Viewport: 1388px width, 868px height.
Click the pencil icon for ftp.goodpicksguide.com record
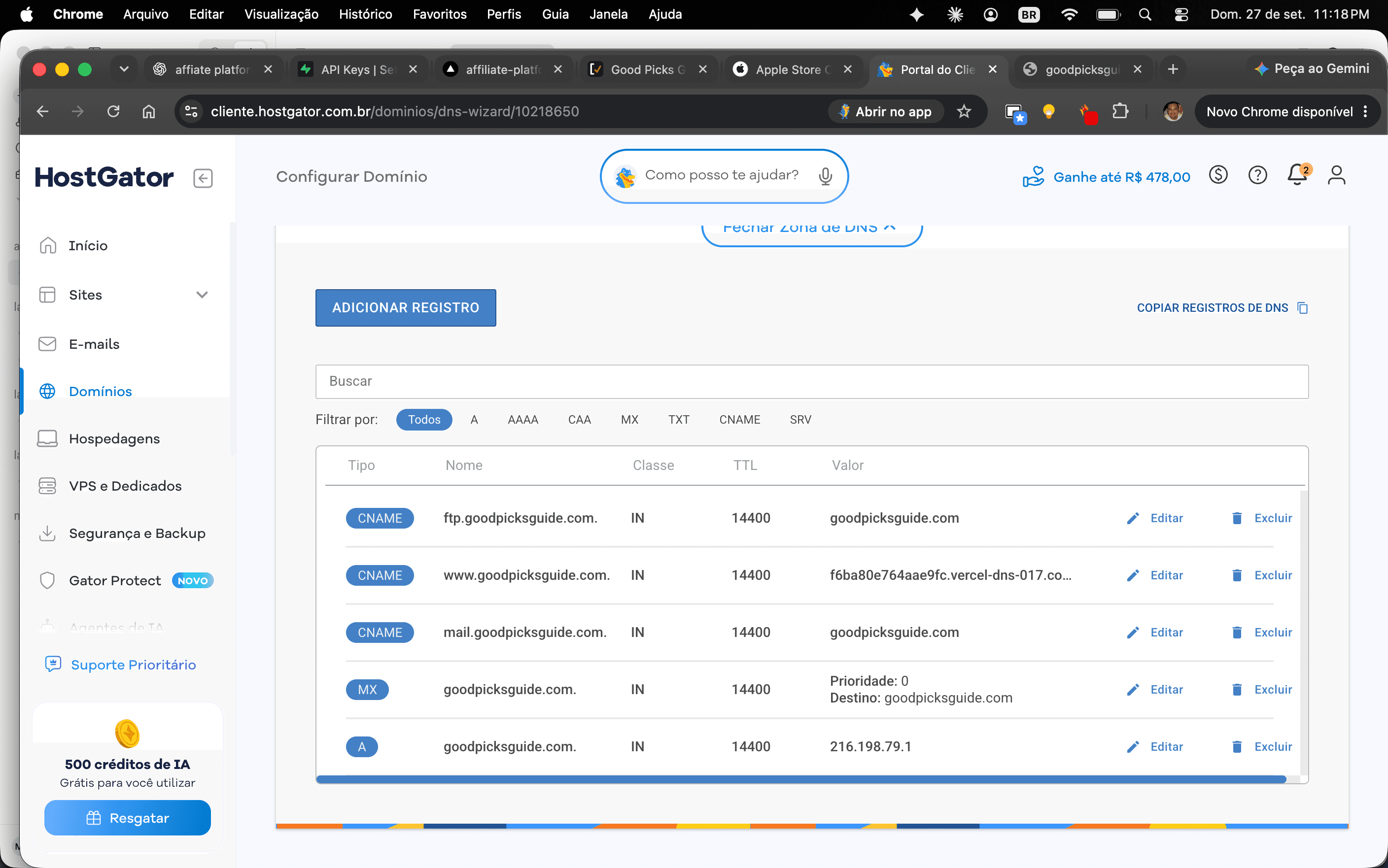tap(1133, 518)
